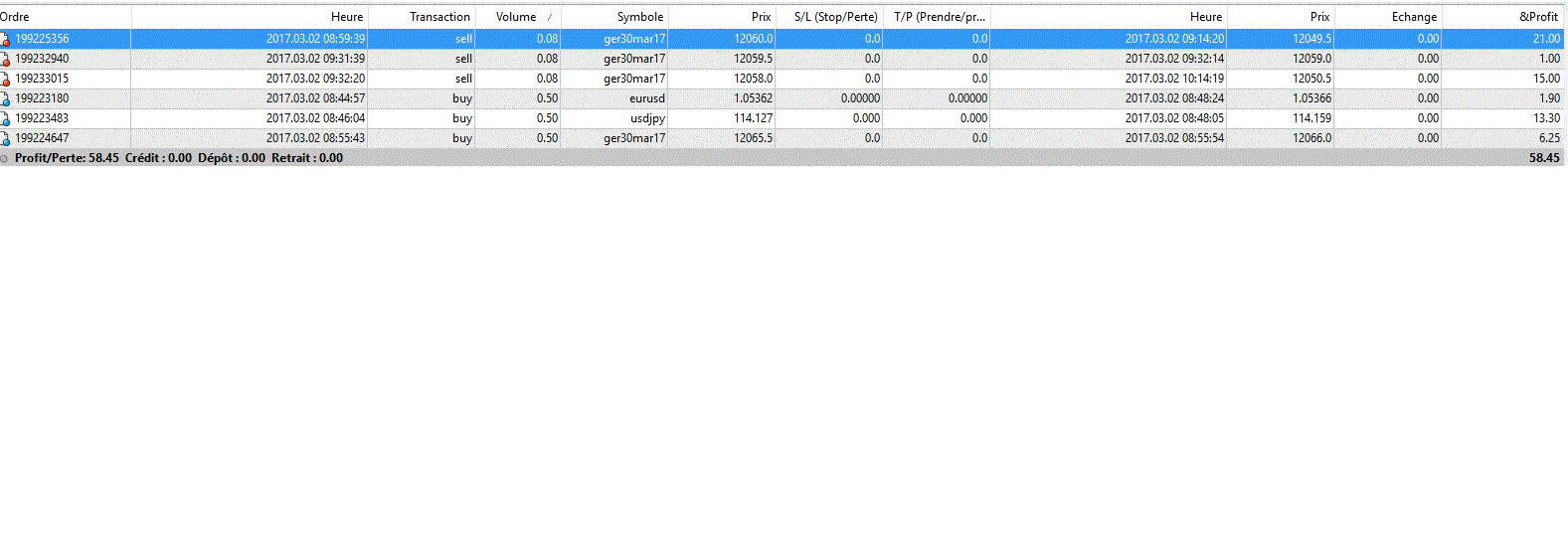
Task: Click the sell order icon for 199225356
Action: click(x=5, y=39)
